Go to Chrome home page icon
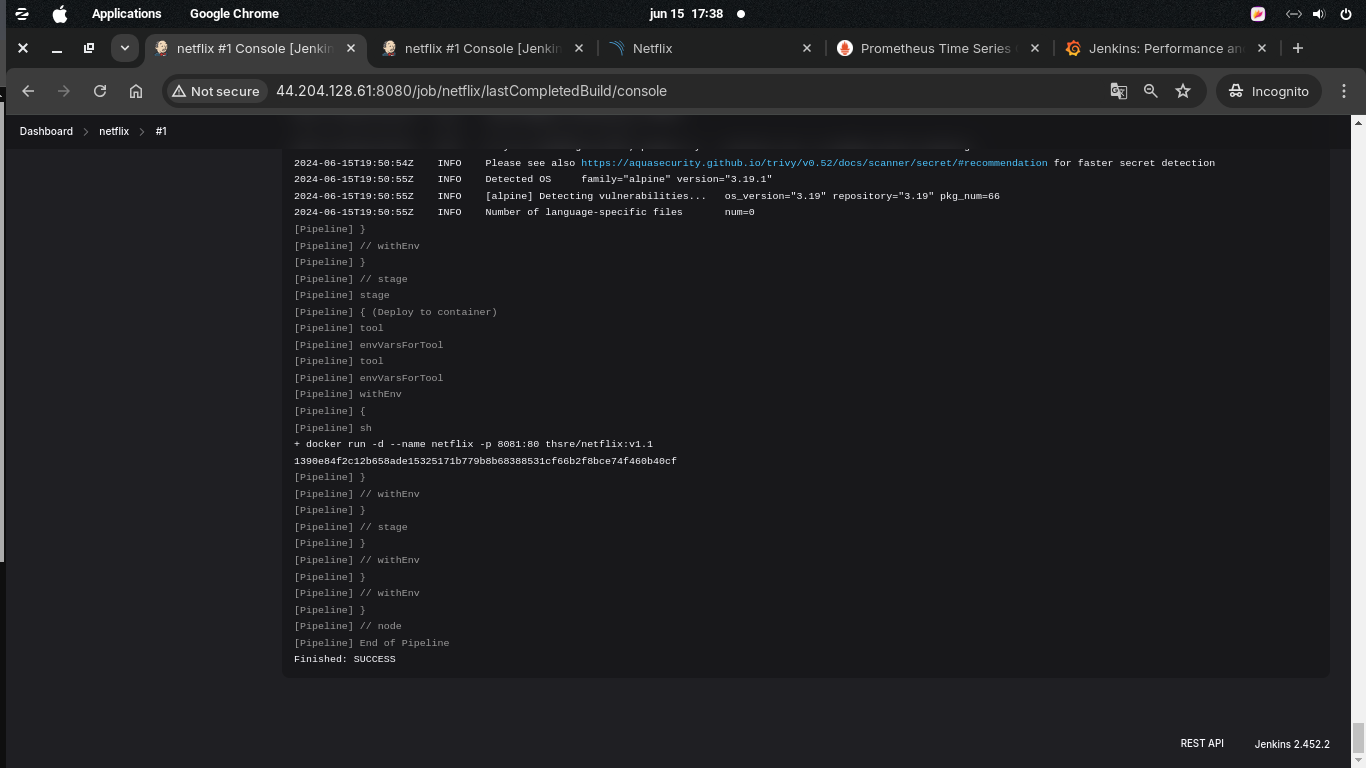Viewport: 1366px width, 768px height. coord(136,91)
